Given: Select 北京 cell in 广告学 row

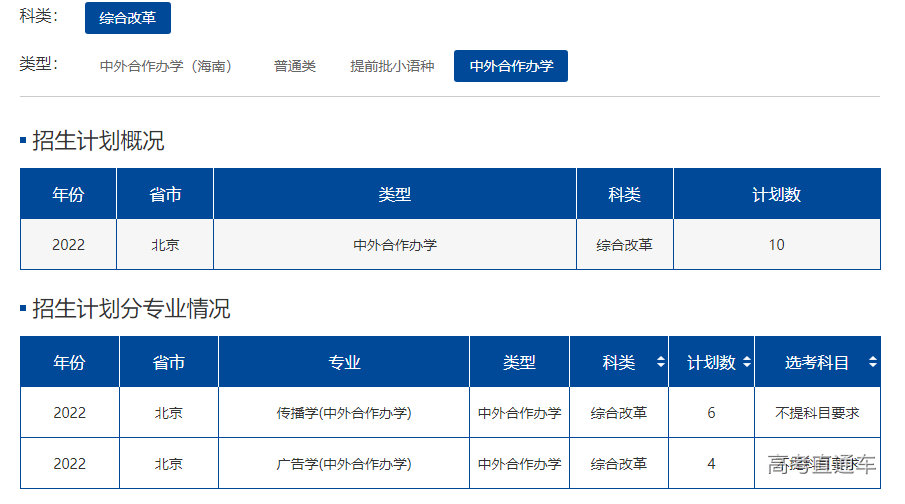Looking at the screenshot, I should tap(169, 464).
